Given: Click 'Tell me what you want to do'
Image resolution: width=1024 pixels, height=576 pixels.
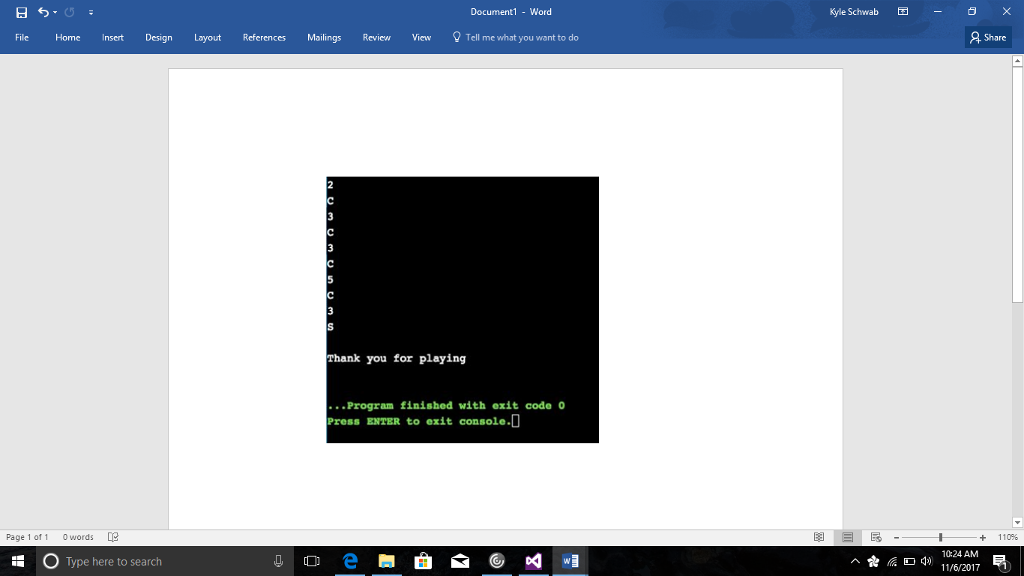Looking at the screenshot, I should [x=515, y=37].
